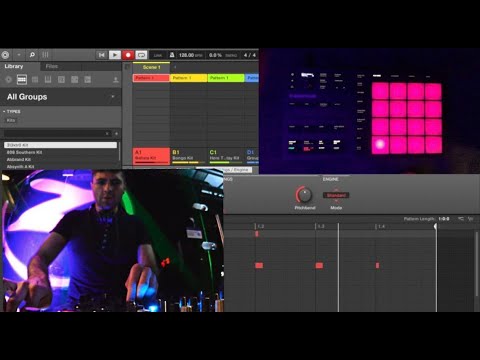Select the blue pattern clip
This screenshot has height=360, width=480.
[252, 78]
